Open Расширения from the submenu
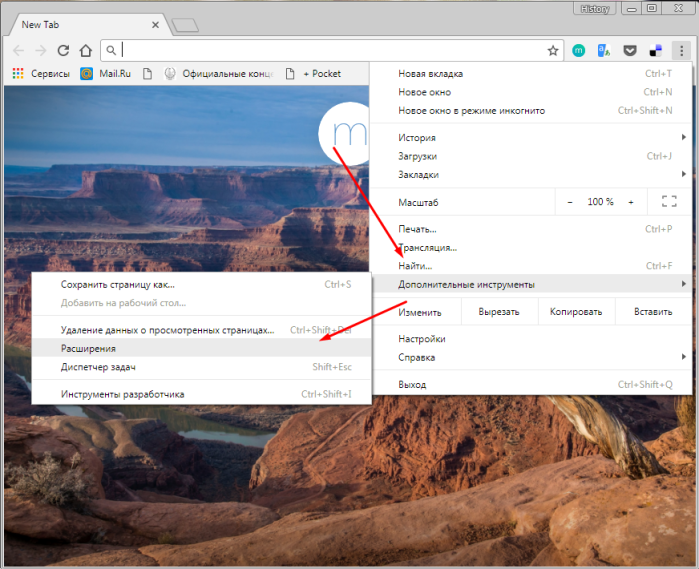The height and width of the screenshot is (569, 699). pos(201,349)
